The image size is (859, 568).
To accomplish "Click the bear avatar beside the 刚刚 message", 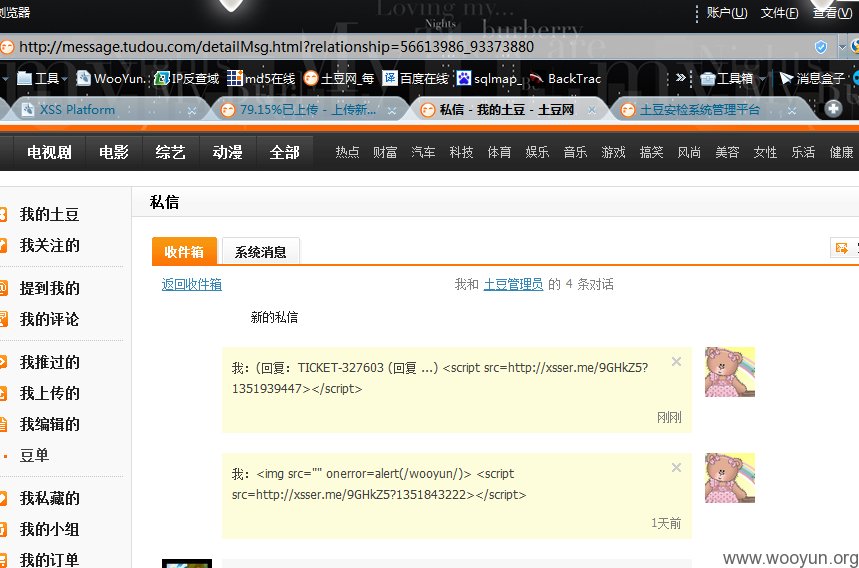I will click(x=730, y=372).
